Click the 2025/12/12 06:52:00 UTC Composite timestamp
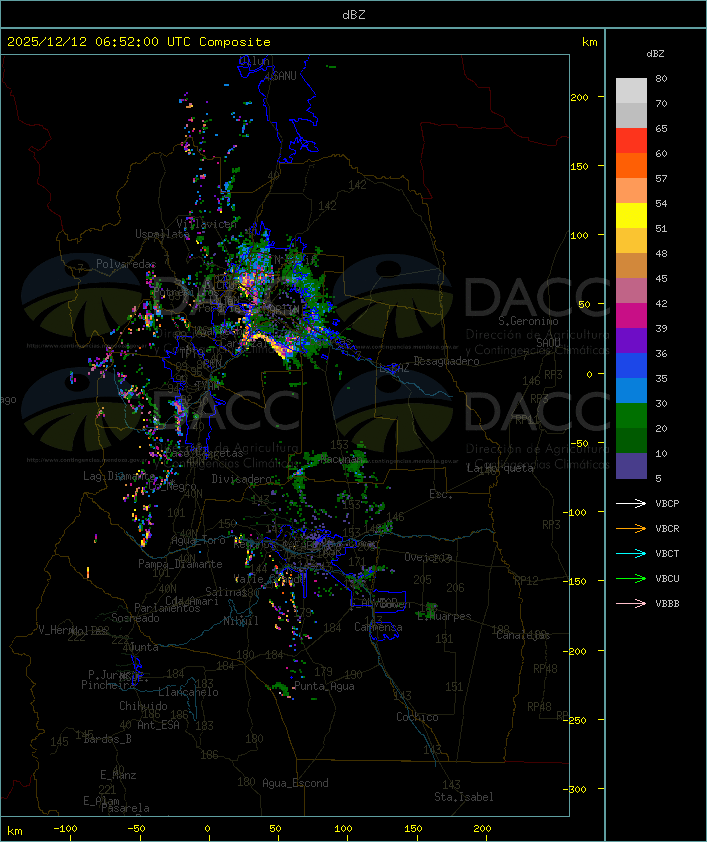The width and height of the screenshot is (707, 842). point(139,41)
